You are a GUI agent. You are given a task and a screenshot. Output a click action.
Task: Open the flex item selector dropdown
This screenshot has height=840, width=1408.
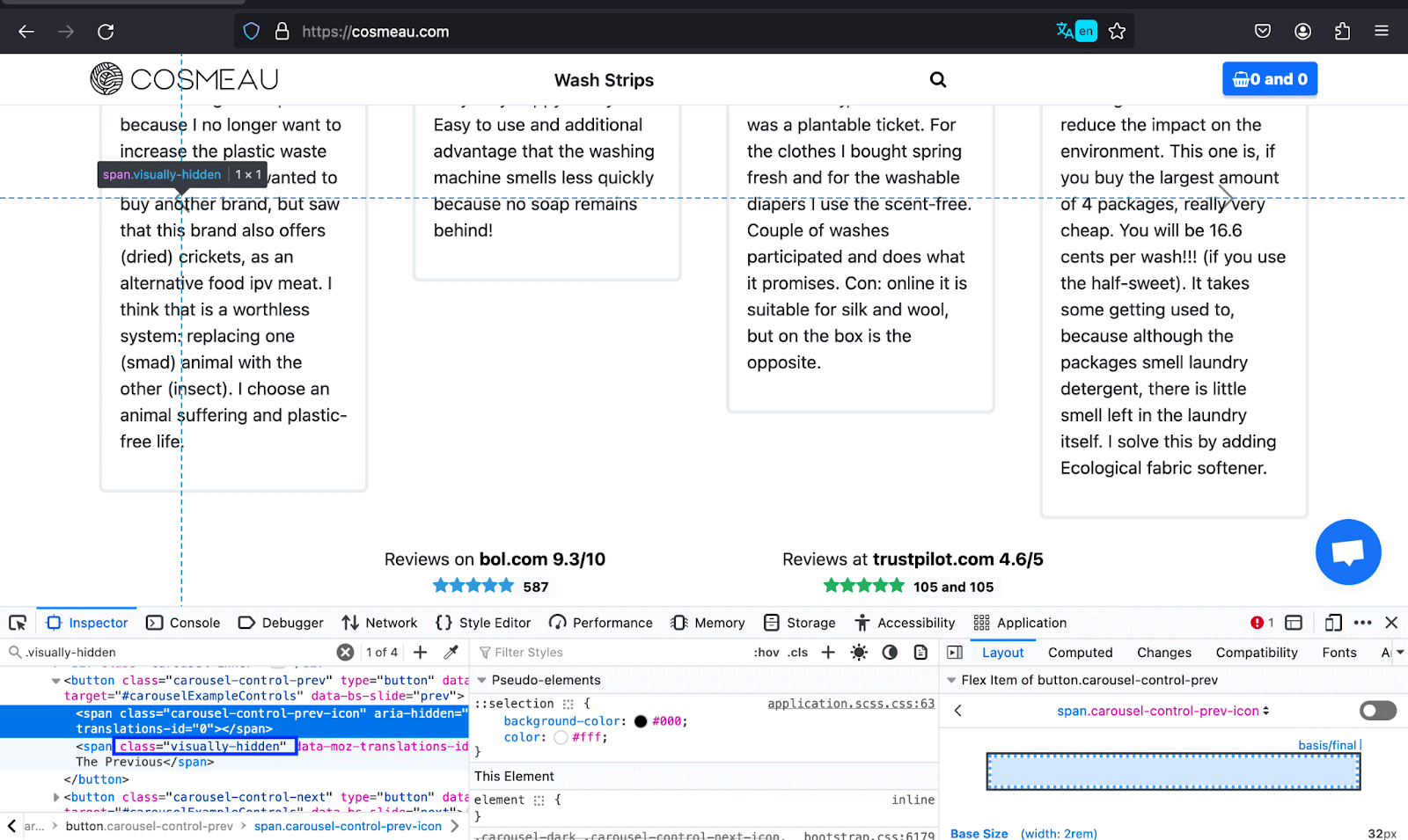[x=1163, y=711]
